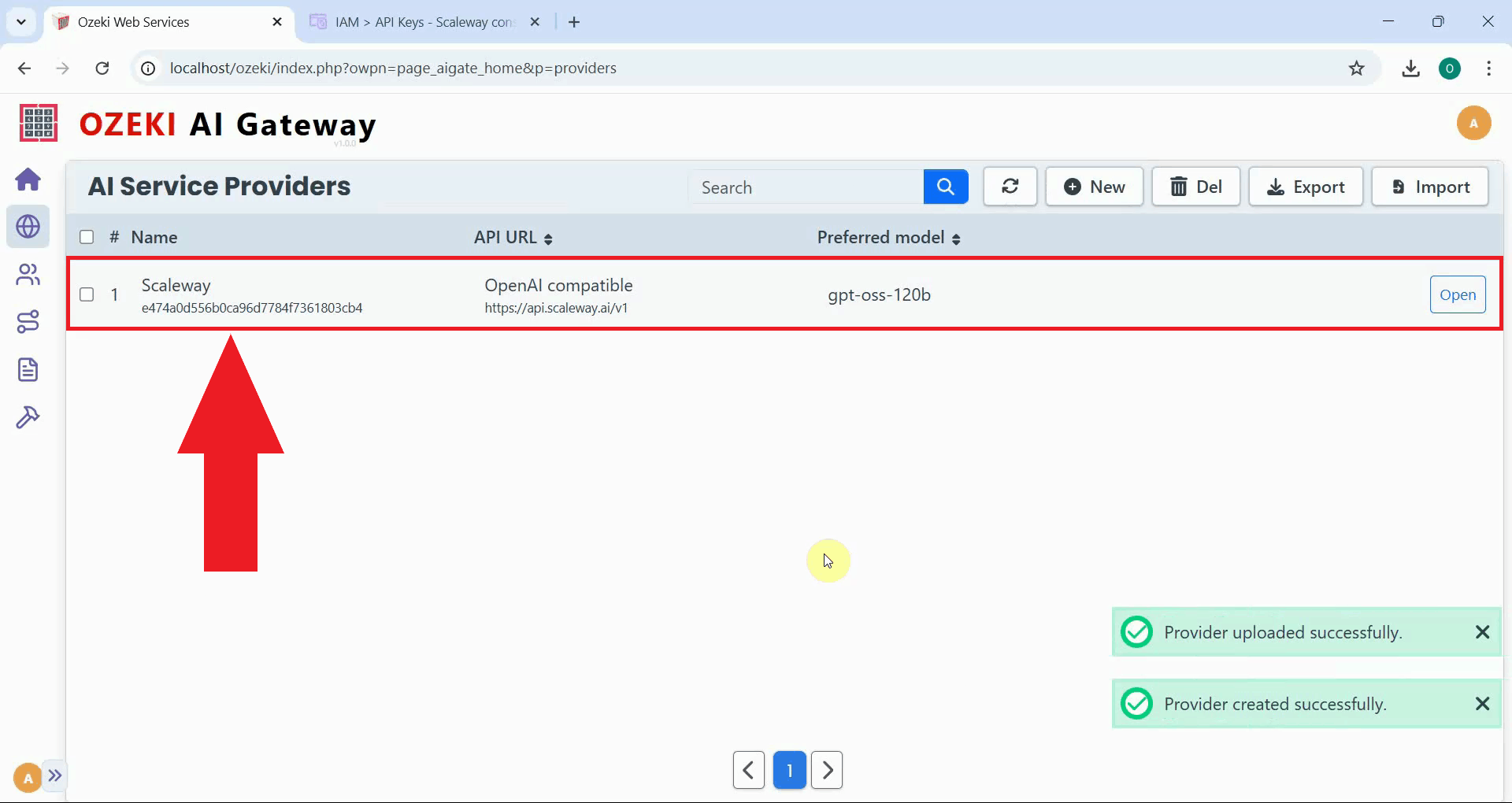The height and width of the screenshot is (803, 1512).
Task: Click the search magnifier button
Action: click(x=946, y=187)
